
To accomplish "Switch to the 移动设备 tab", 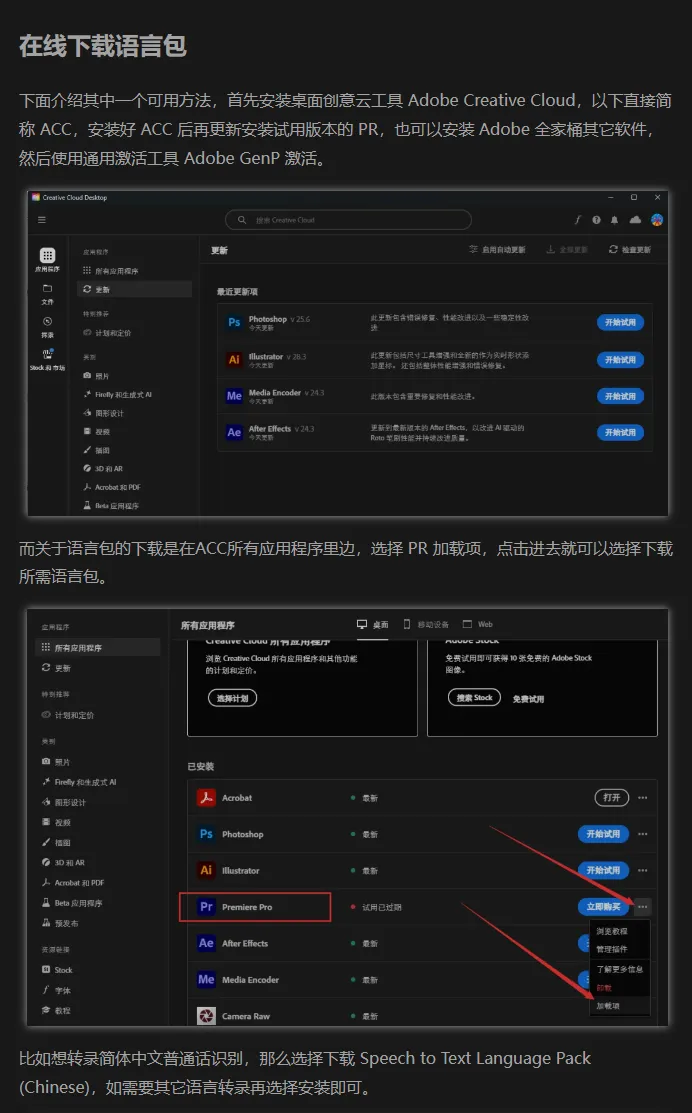I will (426, 625).
